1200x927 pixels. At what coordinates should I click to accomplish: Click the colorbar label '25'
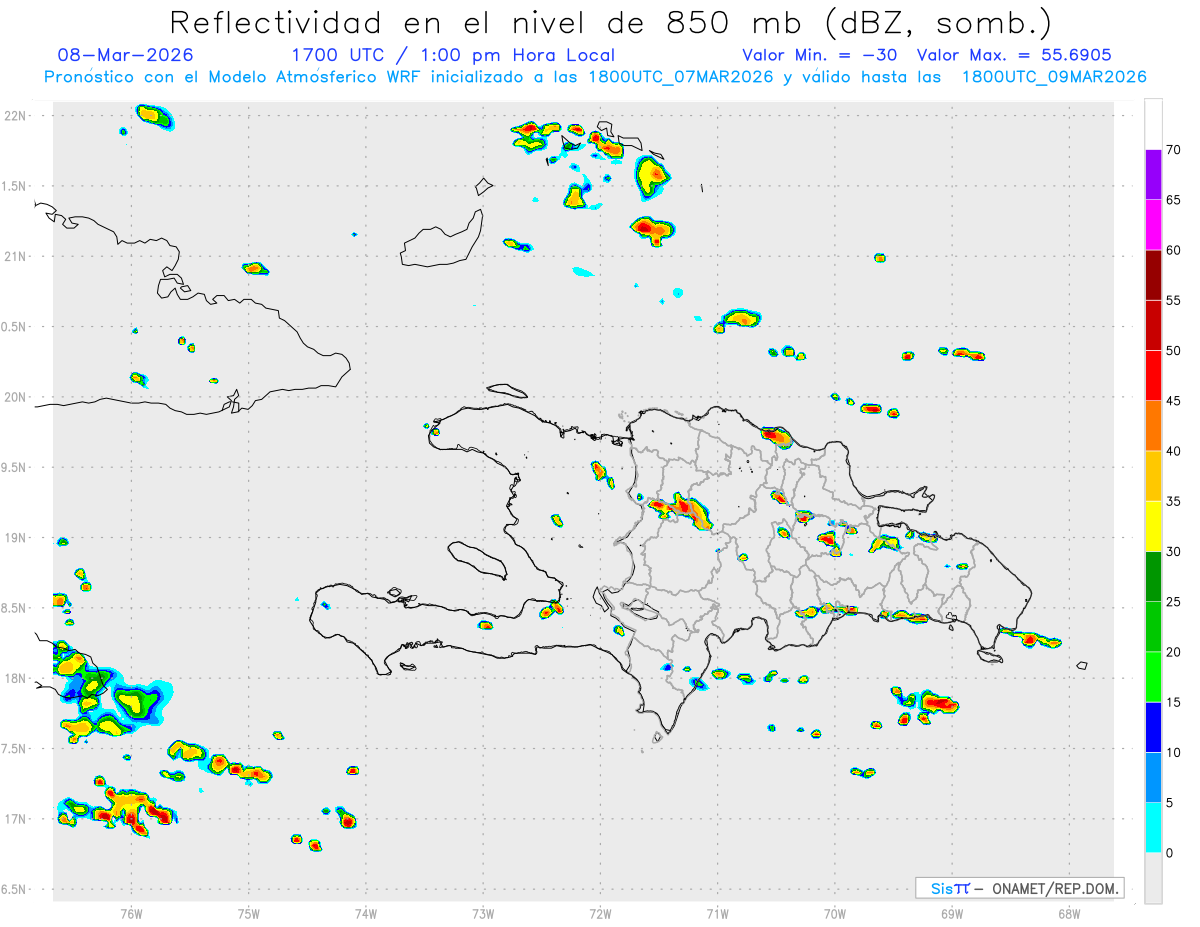click(1174, 602)
